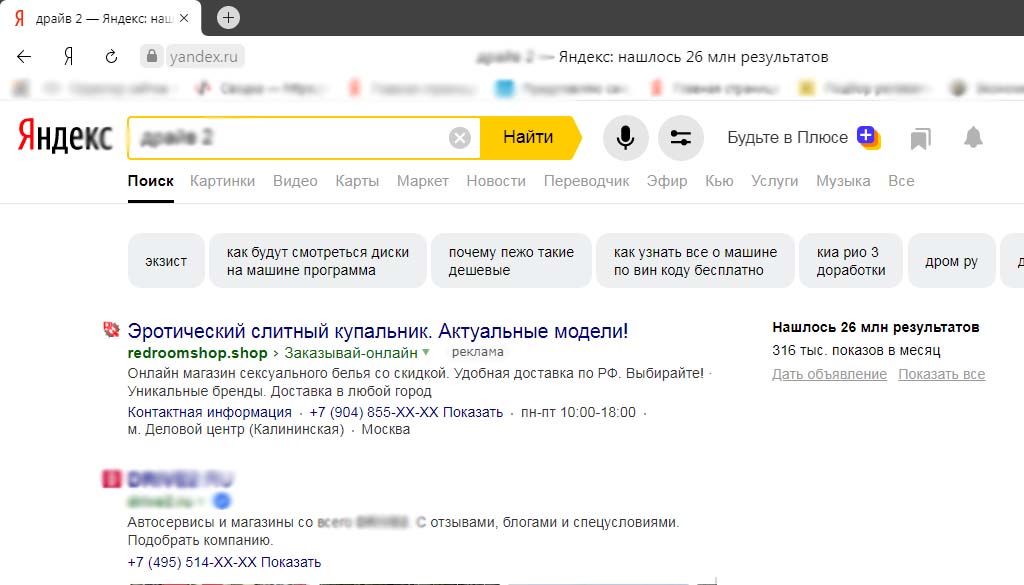Click the дром ру suggestion chip
Image resolution: width=1024 pixels, height=585 pixels.
click(x=952, y=261)
